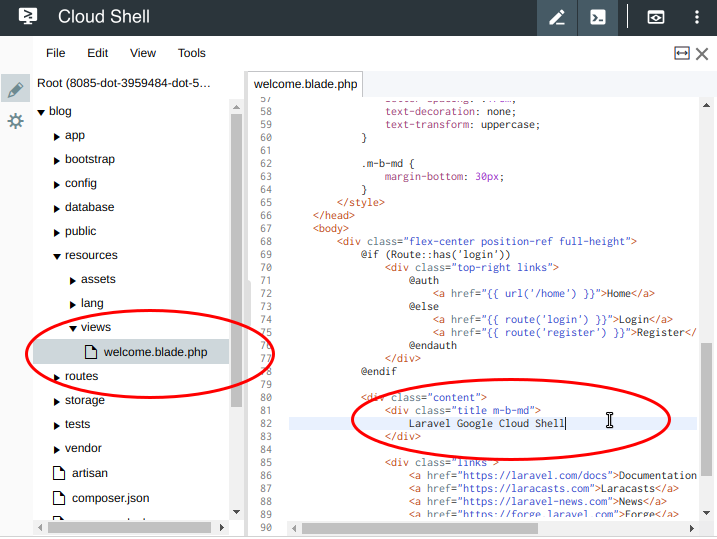Click '.m-b-md {' CSS selector line

tap(387, 163)
